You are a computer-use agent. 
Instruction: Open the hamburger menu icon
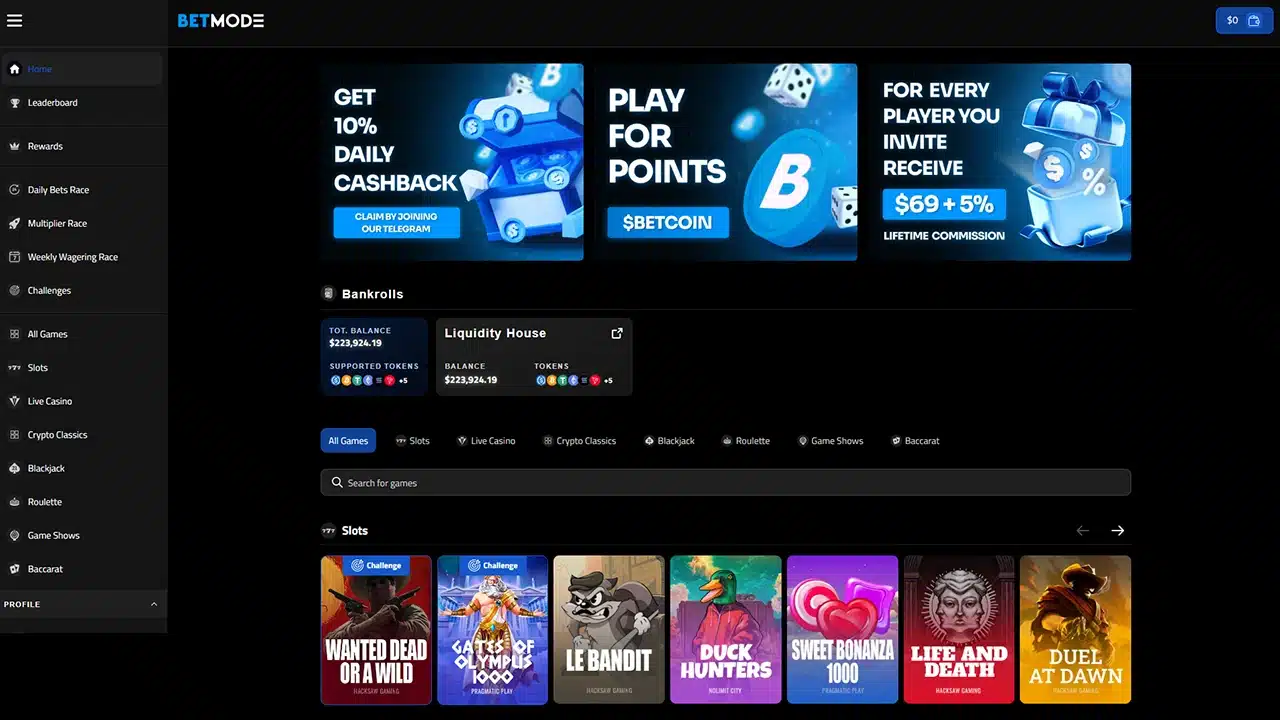click(x=14, y=20)
